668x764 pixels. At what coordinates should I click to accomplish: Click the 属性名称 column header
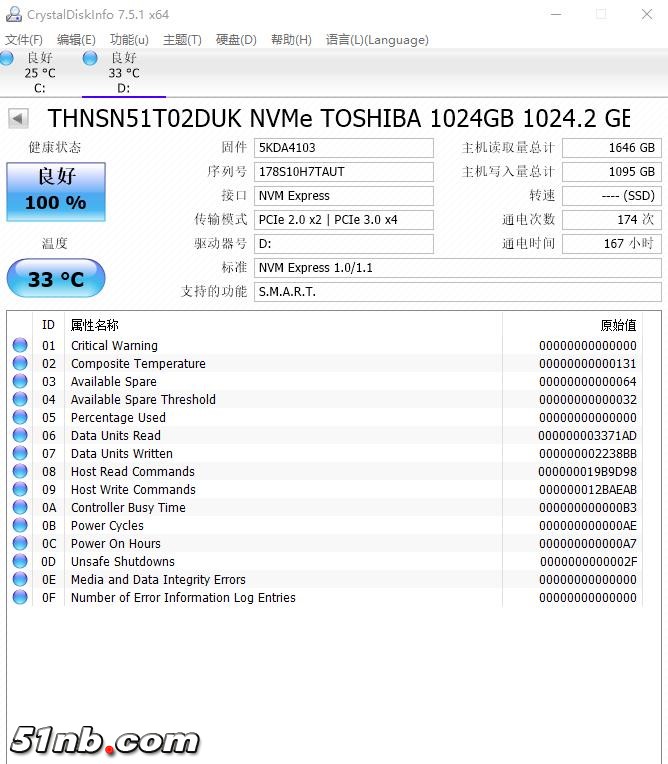95,325
